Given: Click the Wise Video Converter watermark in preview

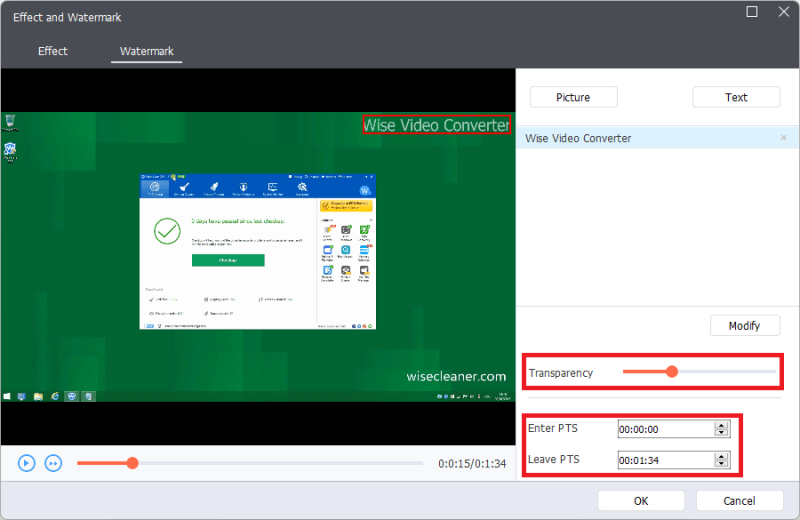Looking at the screenshot, I should (x=436, y=125).
